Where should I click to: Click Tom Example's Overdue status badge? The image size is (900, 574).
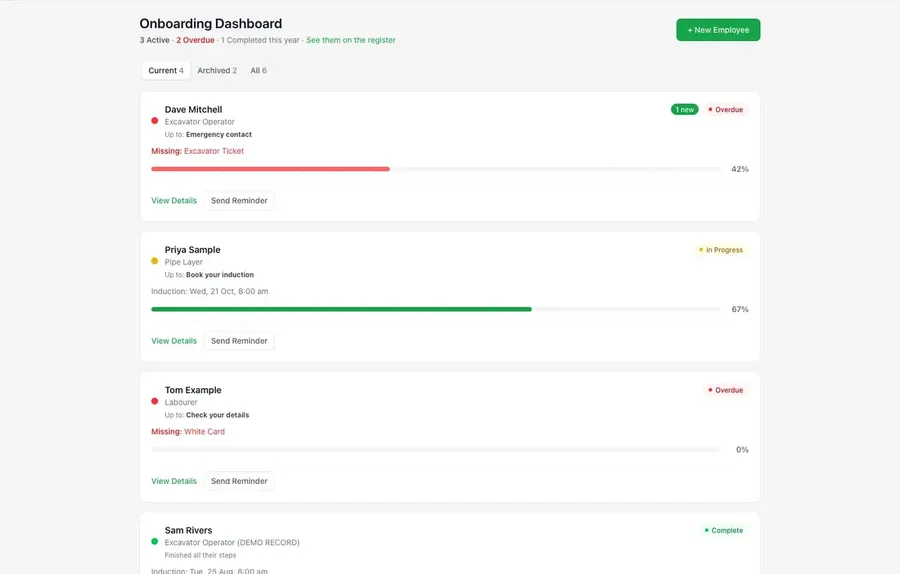pos(726,390)
